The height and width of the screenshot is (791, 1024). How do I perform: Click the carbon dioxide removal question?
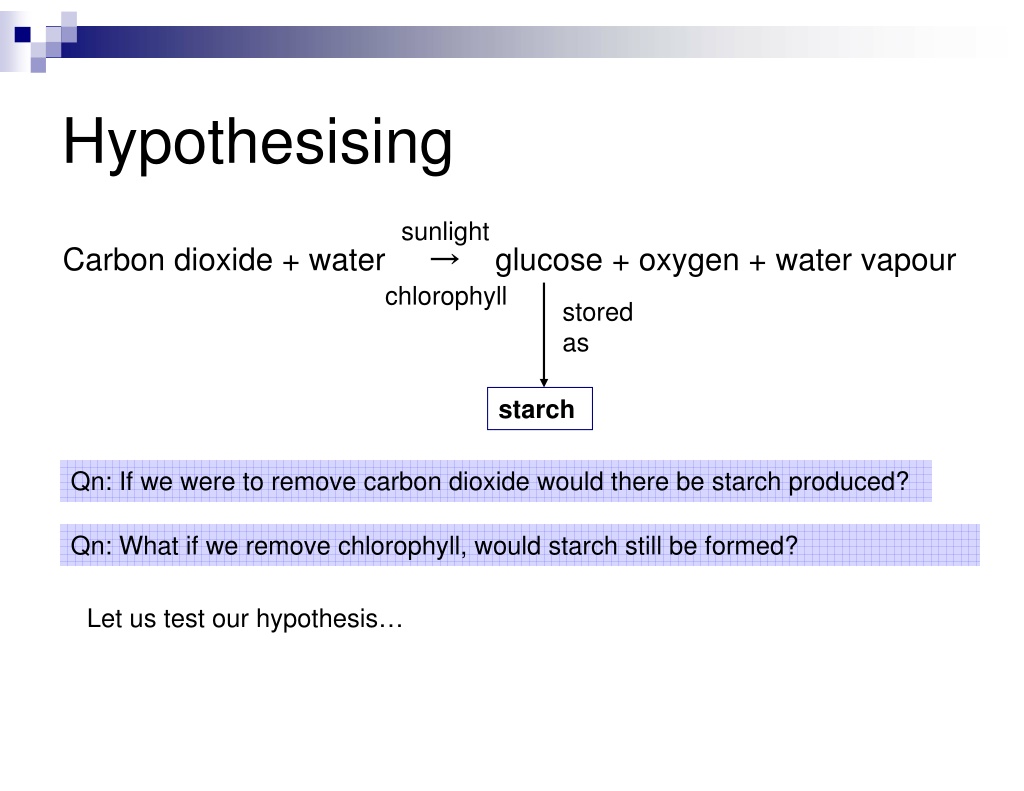[496, 481]
